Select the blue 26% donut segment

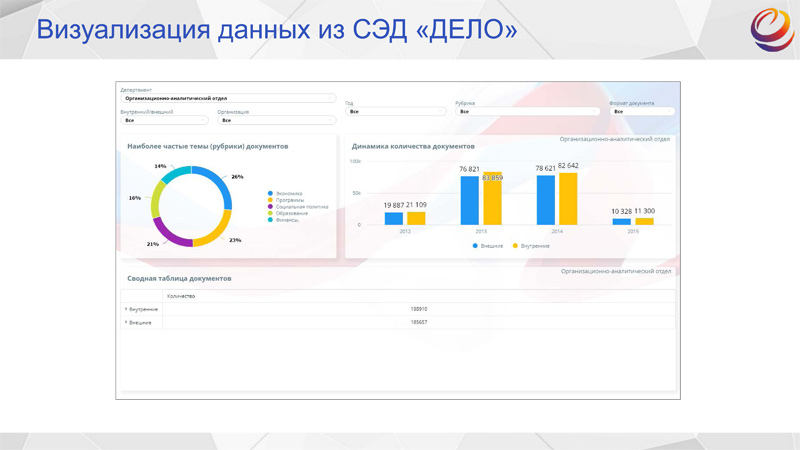pos(218,180)
